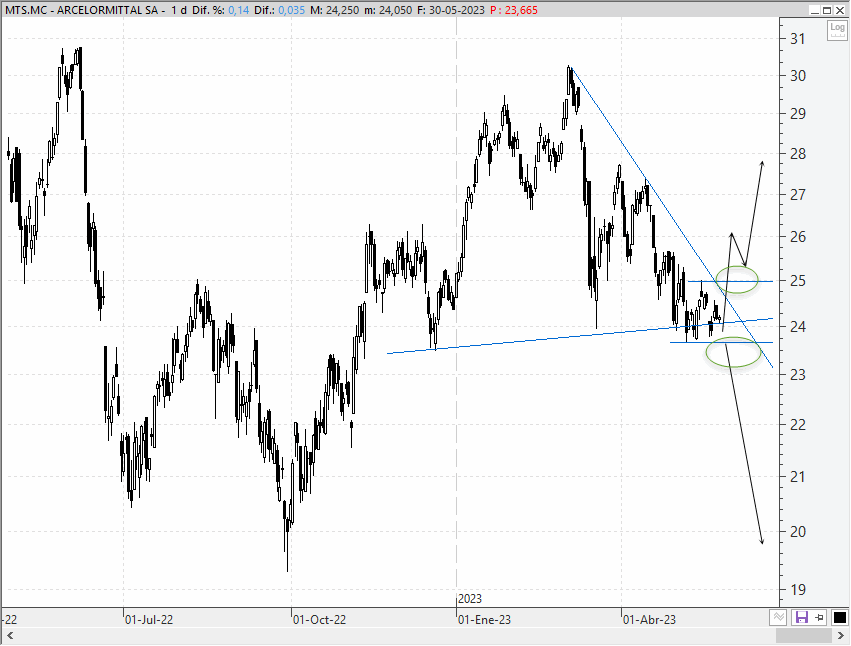Click price axis value 29
851x646 pixels.
pyautogui.click(x=798, y=114)
